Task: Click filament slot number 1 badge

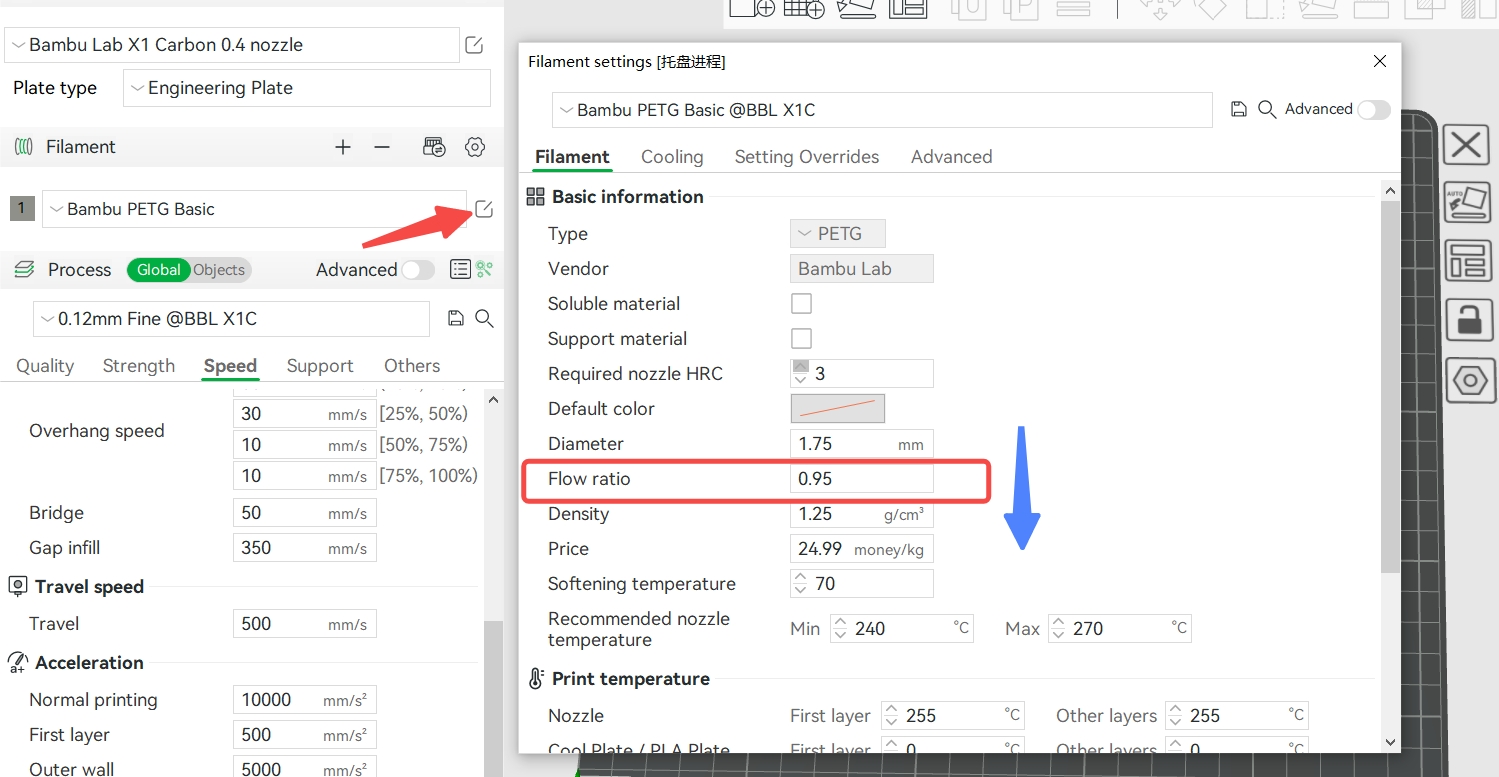Action: (22, 209)
